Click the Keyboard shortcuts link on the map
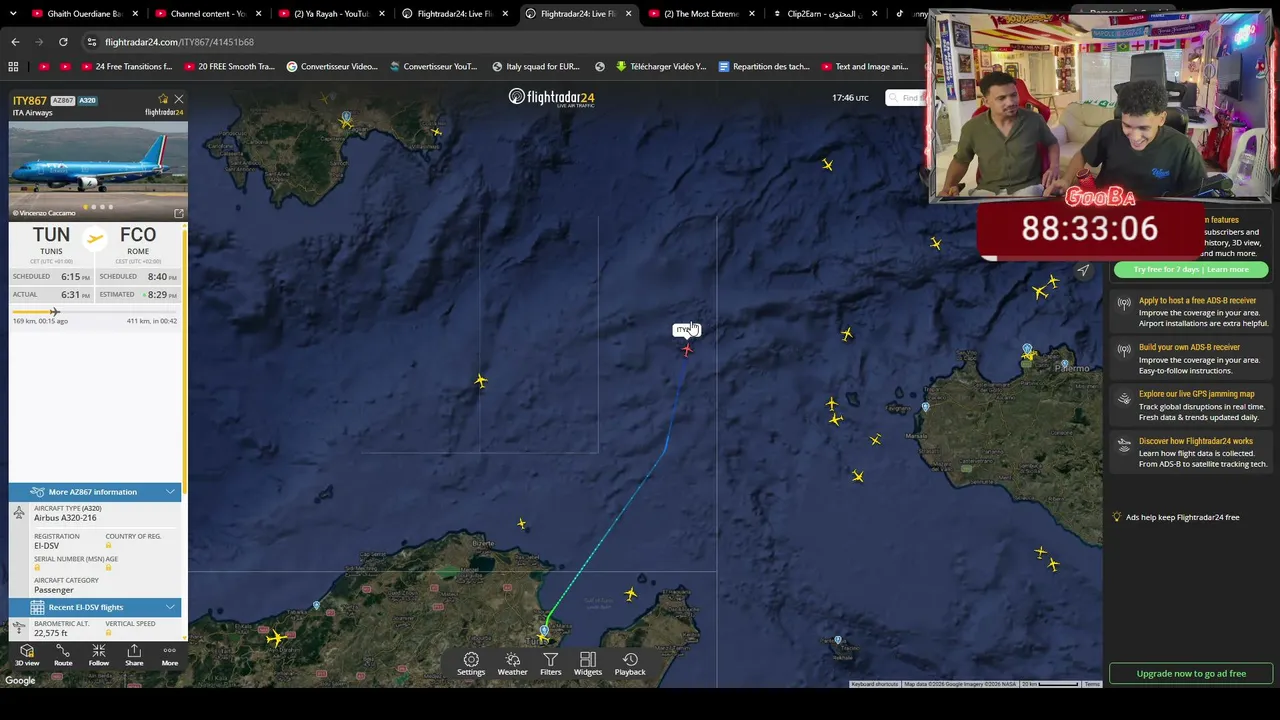This screenshot has height=720, width=1280. (874, 684)
